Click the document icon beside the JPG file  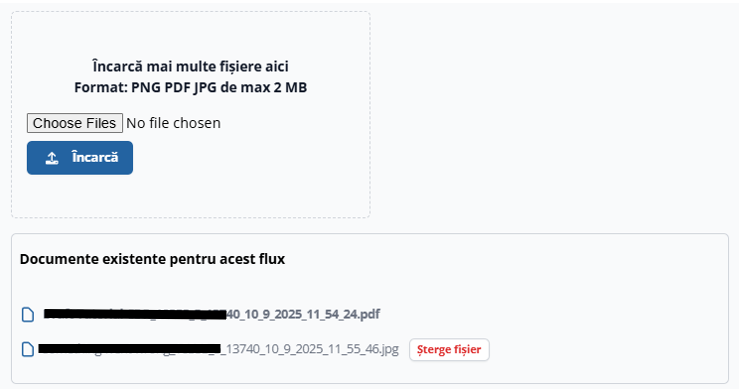[28, 349]
